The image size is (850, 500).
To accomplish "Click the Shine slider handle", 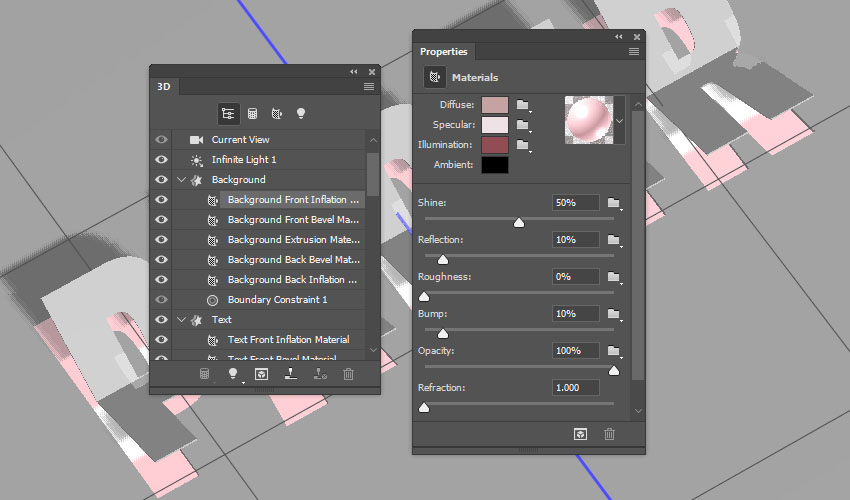I will 519,222.
